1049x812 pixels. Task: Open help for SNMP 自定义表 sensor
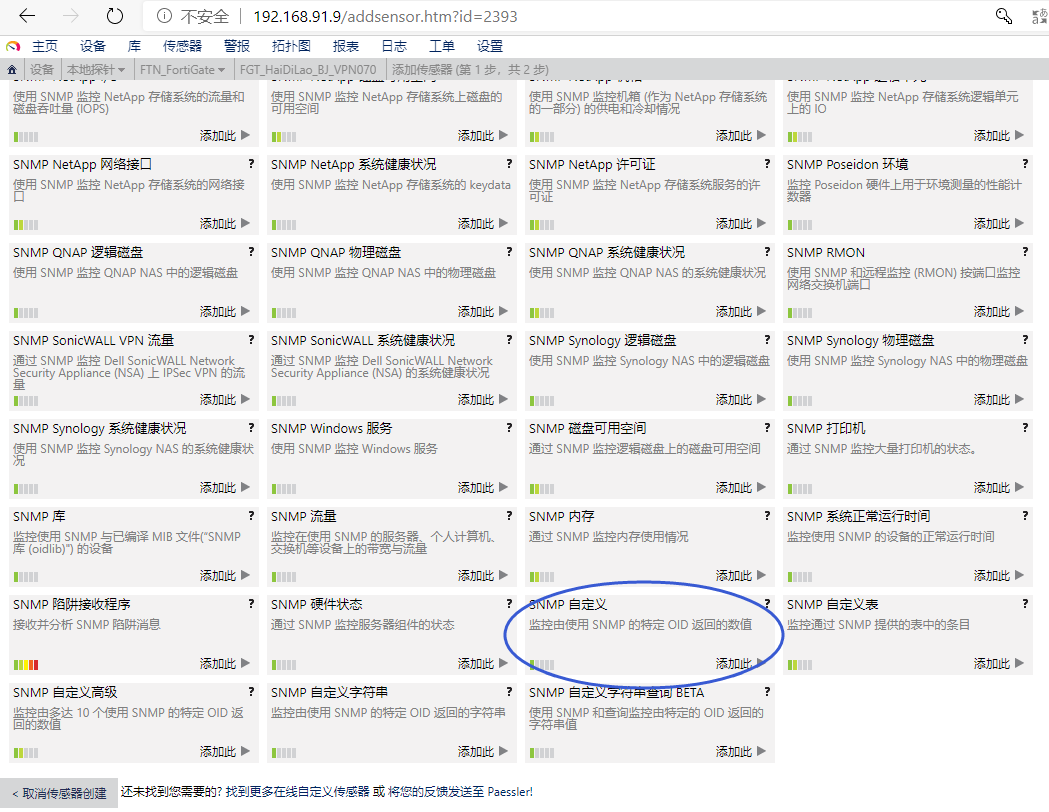tap(1025, 604)
